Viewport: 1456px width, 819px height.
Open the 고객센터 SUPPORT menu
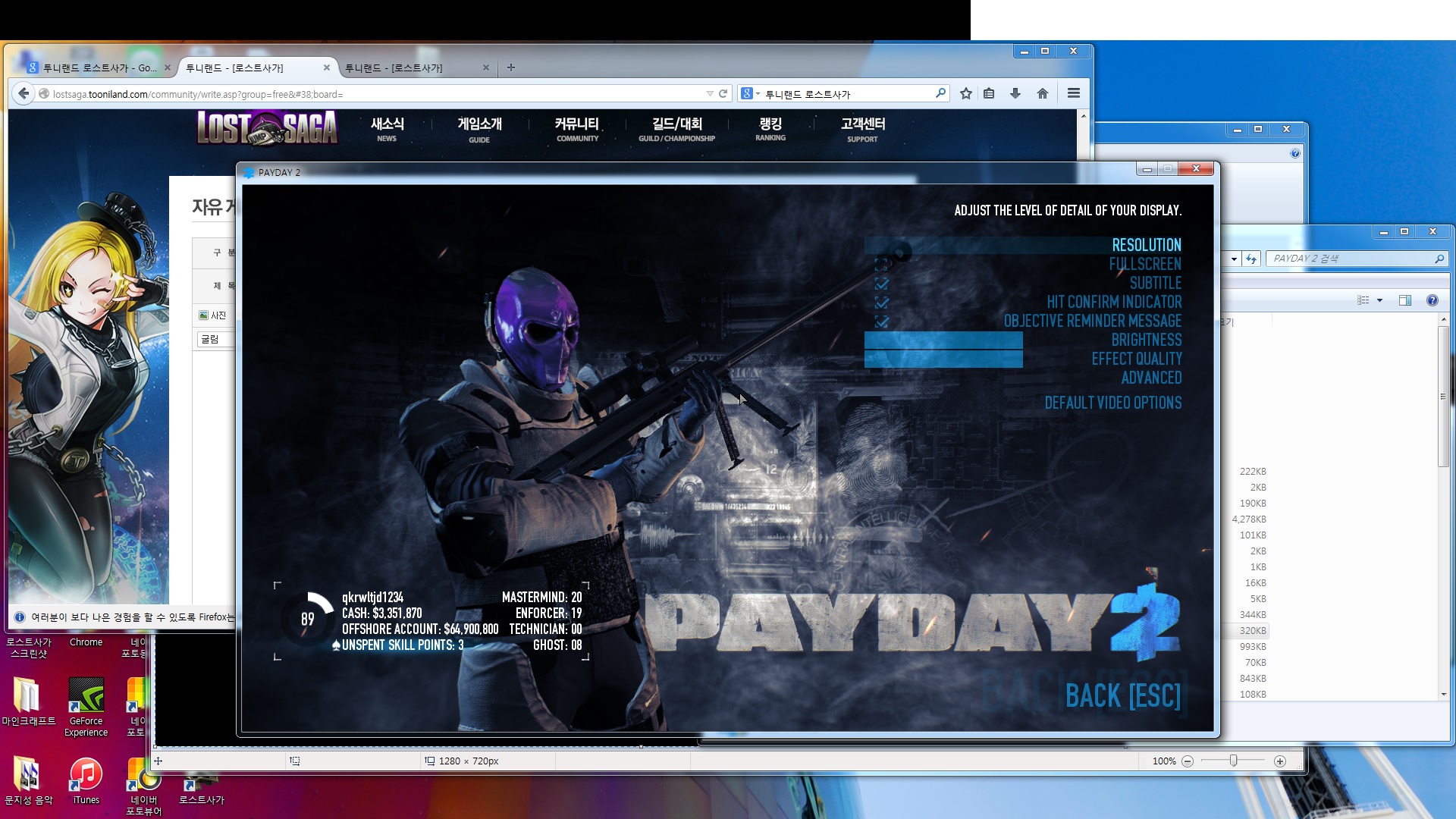click(862, 128)
